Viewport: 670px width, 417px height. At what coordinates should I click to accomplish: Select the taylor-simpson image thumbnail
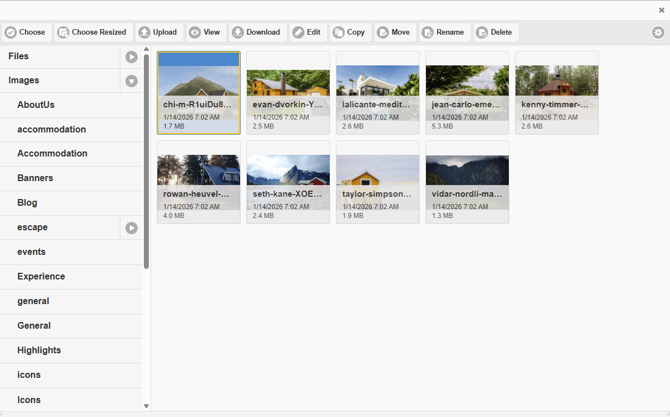point(378,182)
